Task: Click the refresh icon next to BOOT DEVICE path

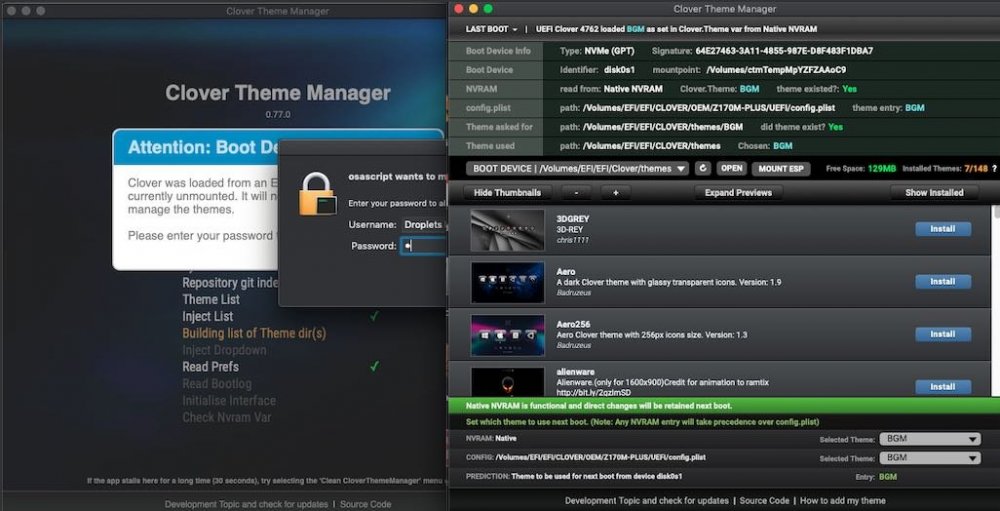Action: [703, 168]
